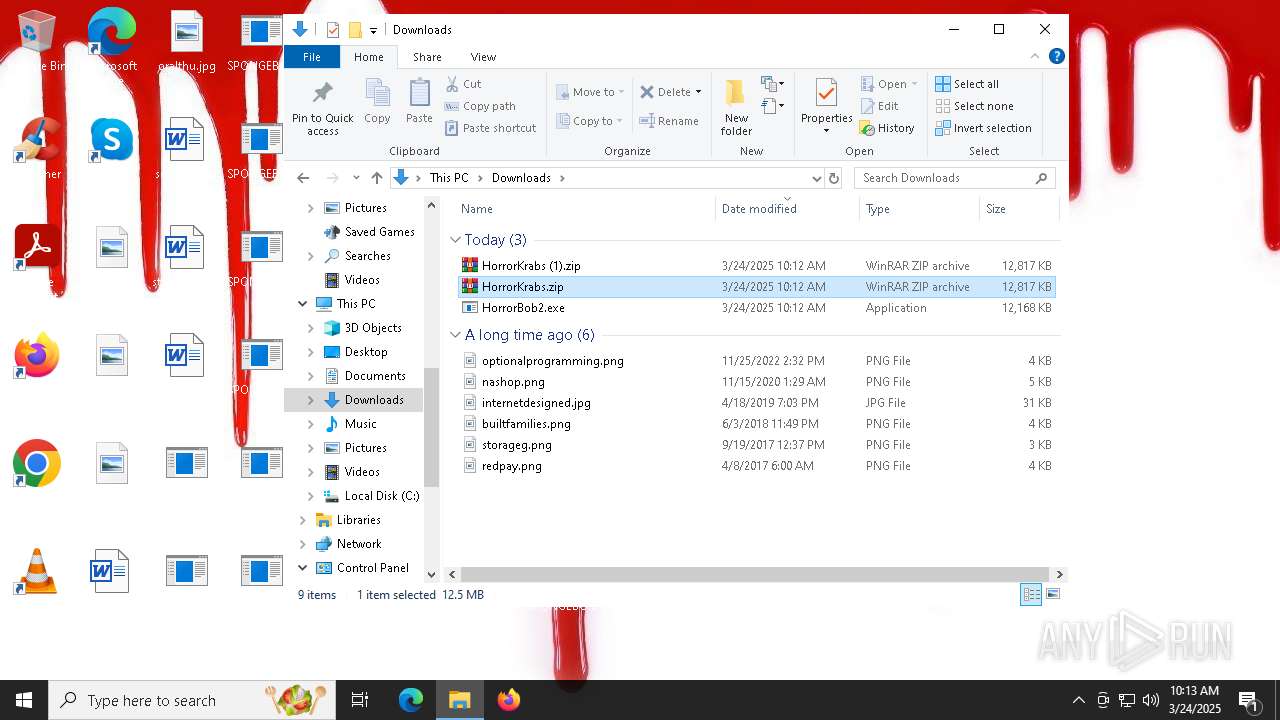Image resolution: width=1280 pixels, height=720 pixels.
Task: Sort by Size column header
Action: (1018, 209)
